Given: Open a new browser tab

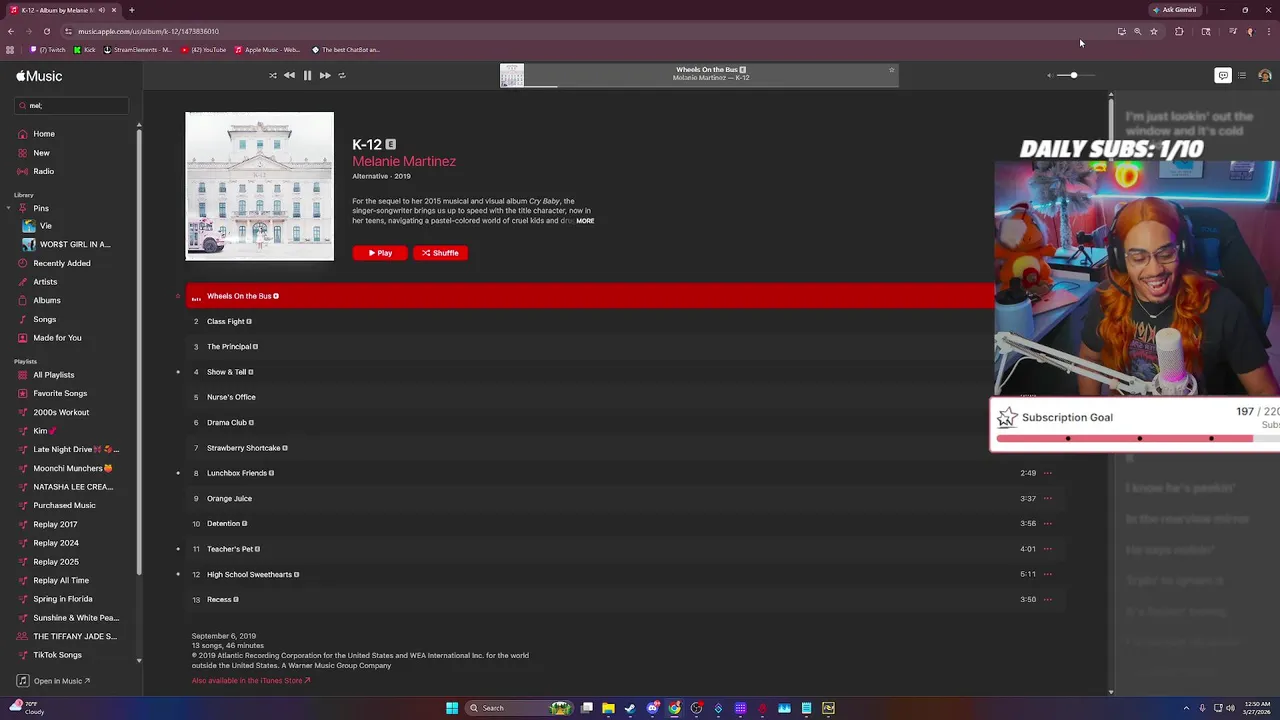Looking at the screenshot, I should [131, 10].
